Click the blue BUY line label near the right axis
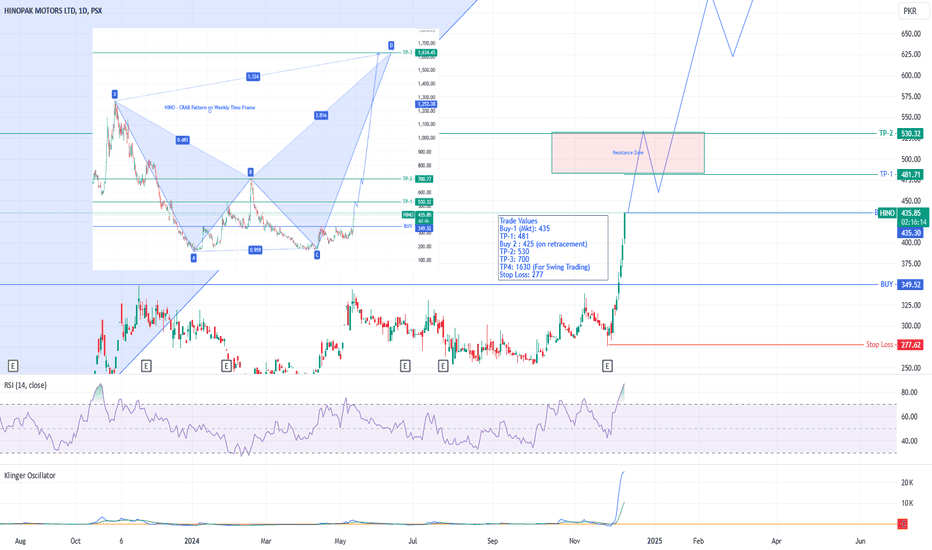Image resolution: width=932 pixels, height=550 pixels. (x=886, y=285)
